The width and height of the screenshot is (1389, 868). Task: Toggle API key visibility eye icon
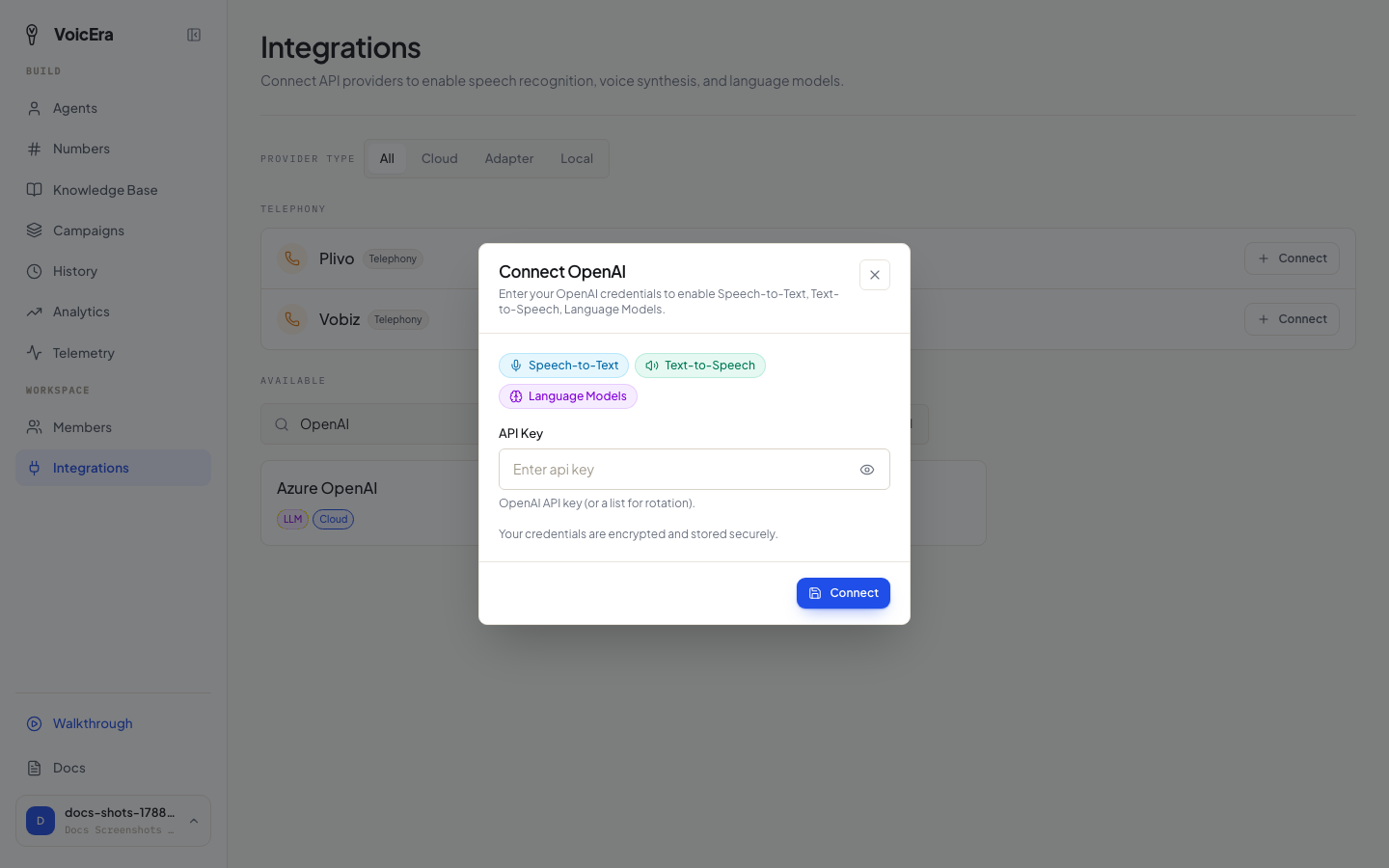(867, 470)
